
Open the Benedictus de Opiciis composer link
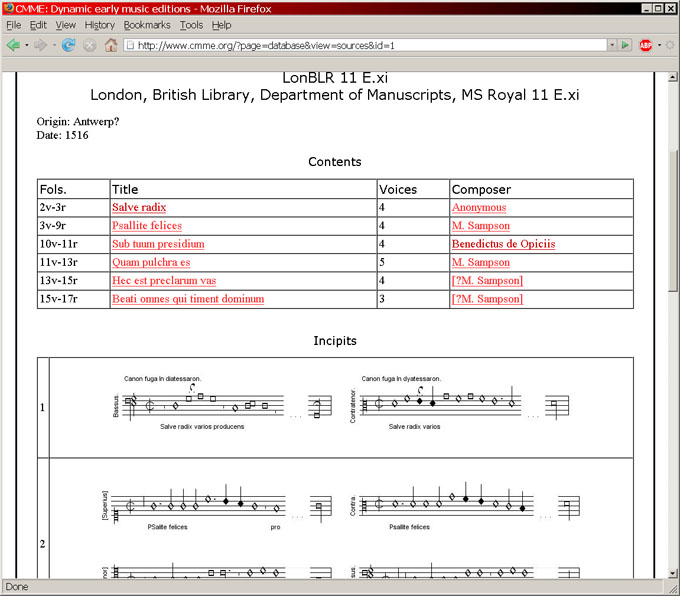(503, 244)
